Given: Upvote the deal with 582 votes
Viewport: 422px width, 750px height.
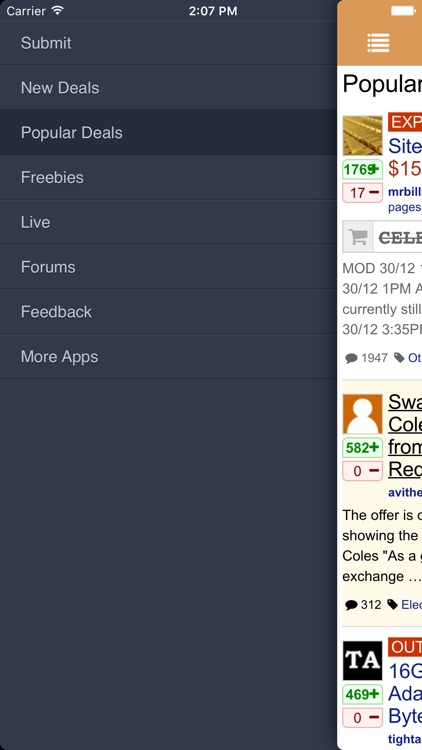Looking at the screenshot, I should pyautogui.click(x=362, y=448).
